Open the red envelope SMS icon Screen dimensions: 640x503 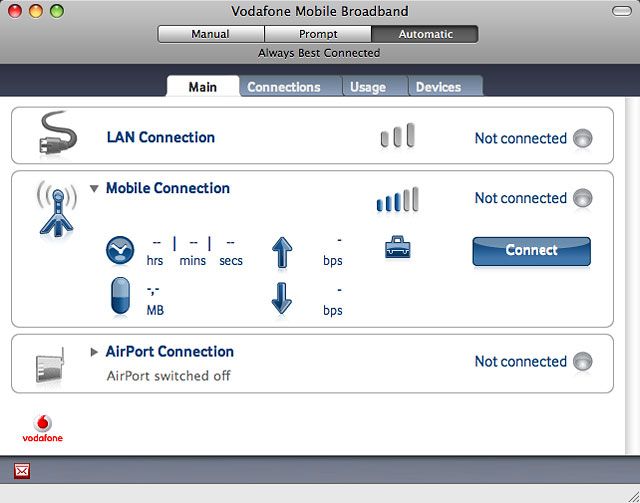[22, 470]
